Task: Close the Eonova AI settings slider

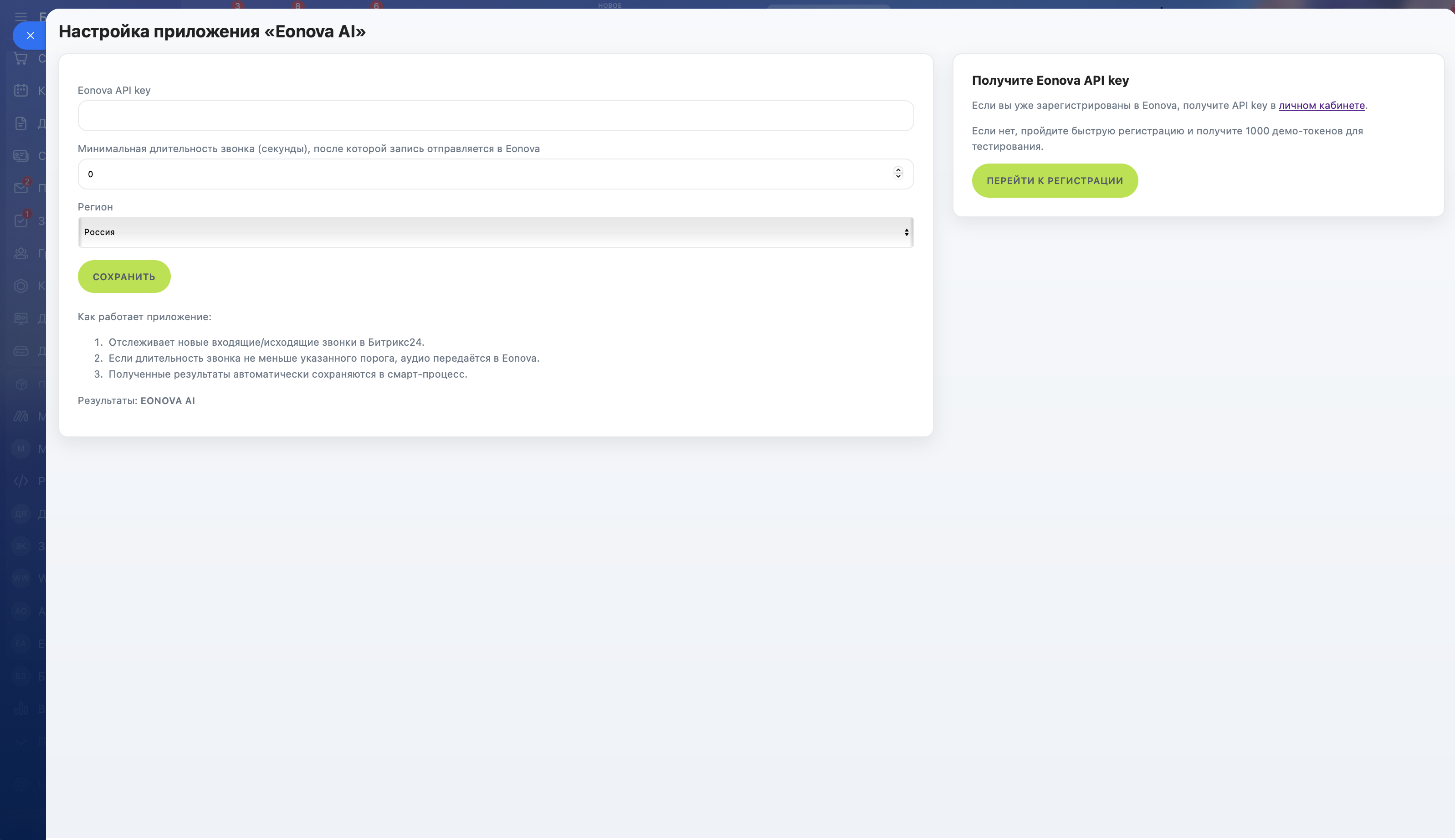Action: [30, 36]
